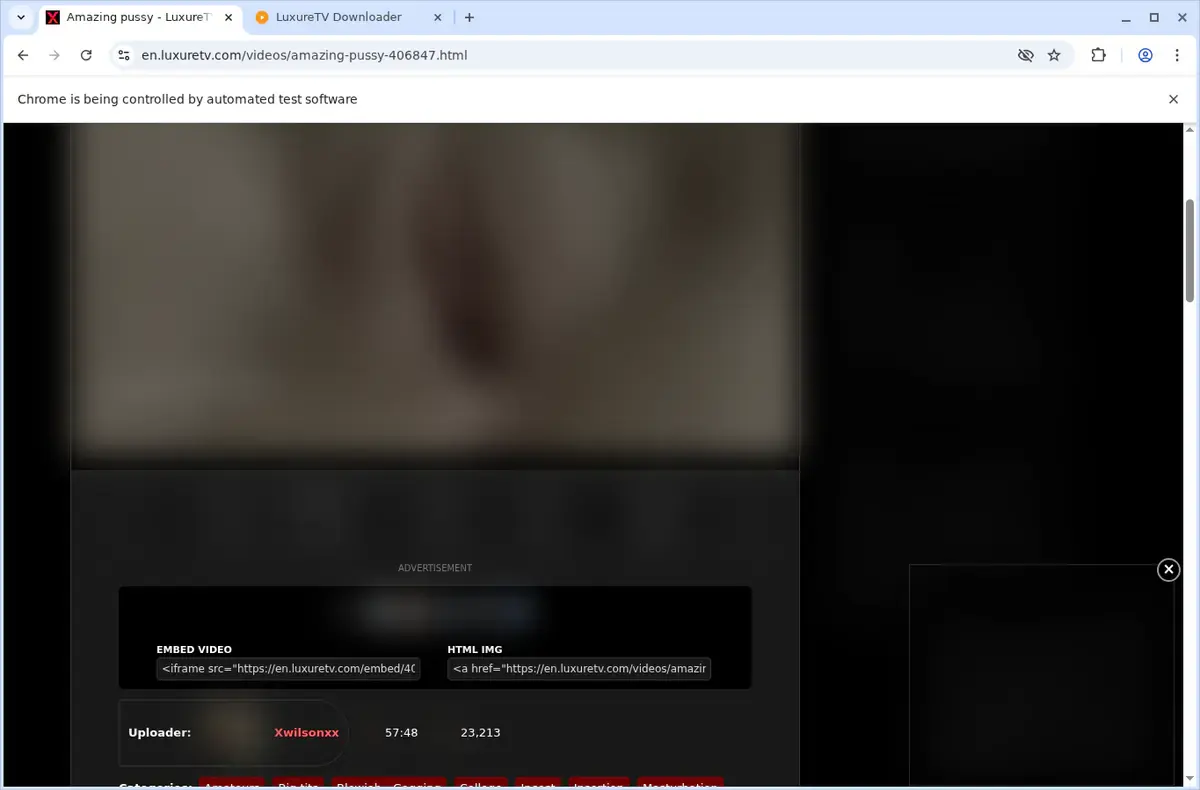Screen dimensions: 1200x790
Task: Go back to the previous page
Action: pos(23,55)
